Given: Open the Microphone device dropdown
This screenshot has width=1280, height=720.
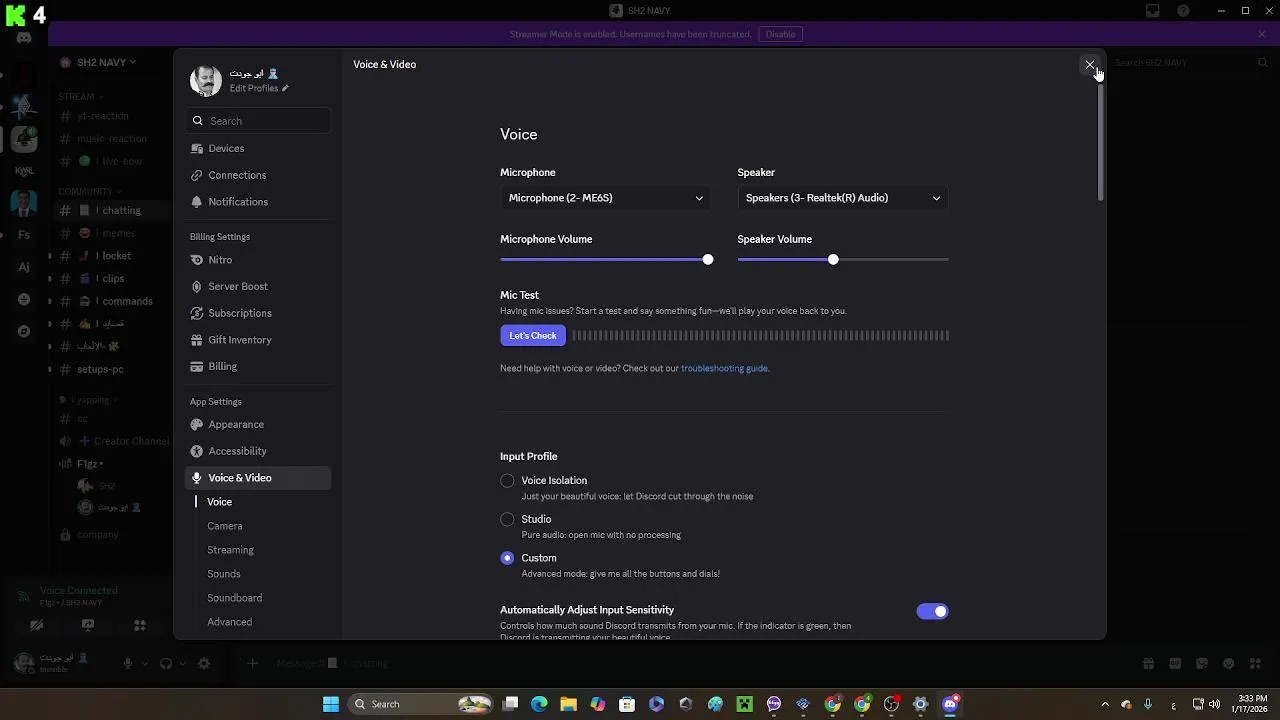Looking at the screenshot, I should (x=605, y=198).
